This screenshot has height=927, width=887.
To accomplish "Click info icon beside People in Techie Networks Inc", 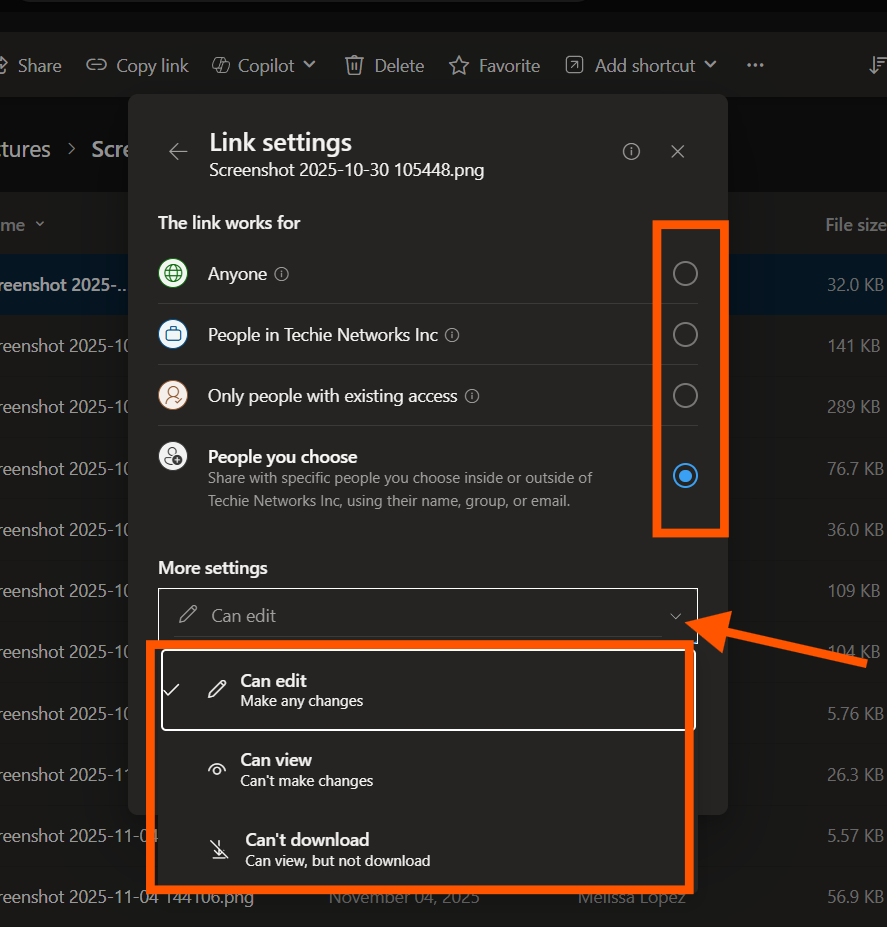I will [x=452, y=335].
